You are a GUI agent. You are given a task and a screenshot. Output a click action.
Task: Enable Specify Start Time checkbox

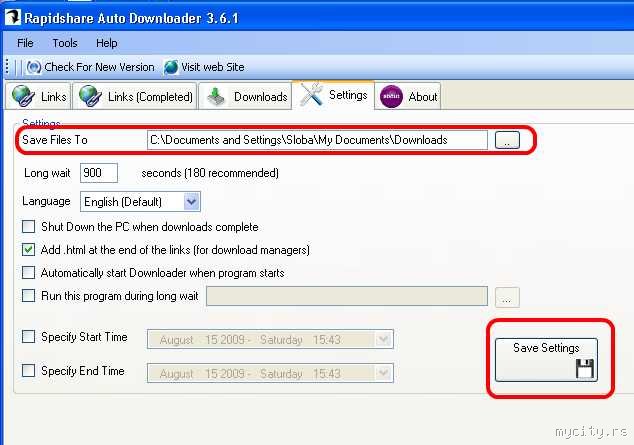click(x=28, y=336)
